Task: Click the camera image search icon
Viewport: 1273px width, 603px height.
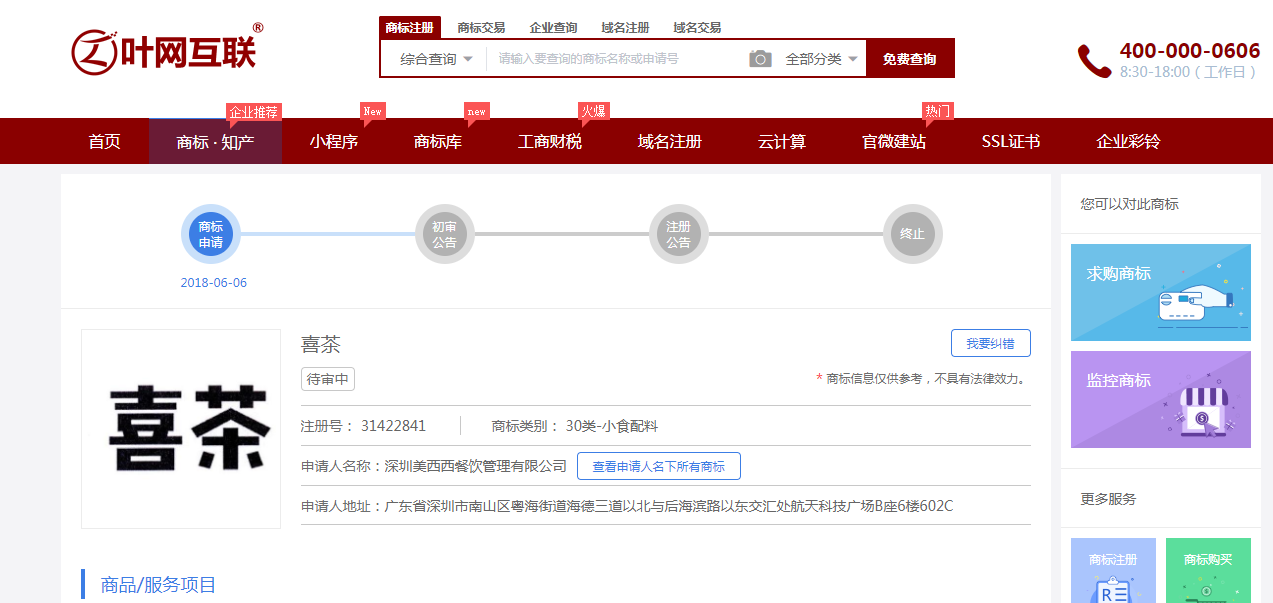Action: pos(760,59)
